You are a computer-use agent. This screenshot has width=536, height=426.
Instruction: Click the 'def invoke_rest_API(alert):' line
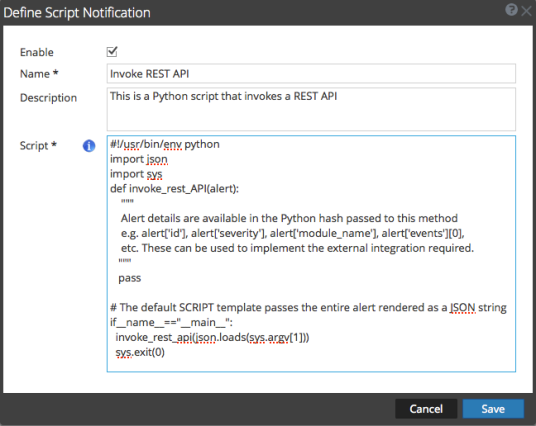174,189
